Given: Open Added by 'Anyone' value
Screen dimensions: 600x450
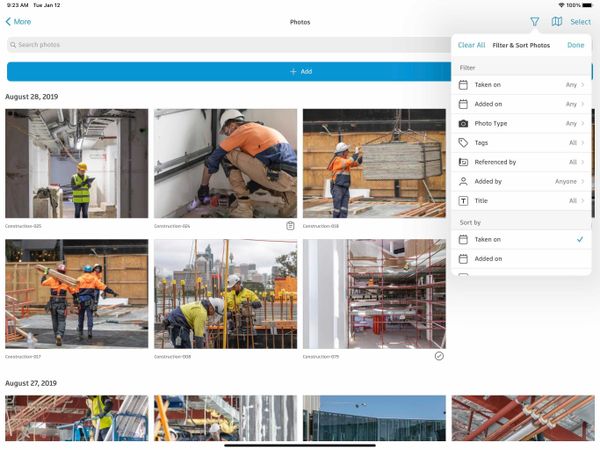Looking at the screenshot, I should point(566,181).
